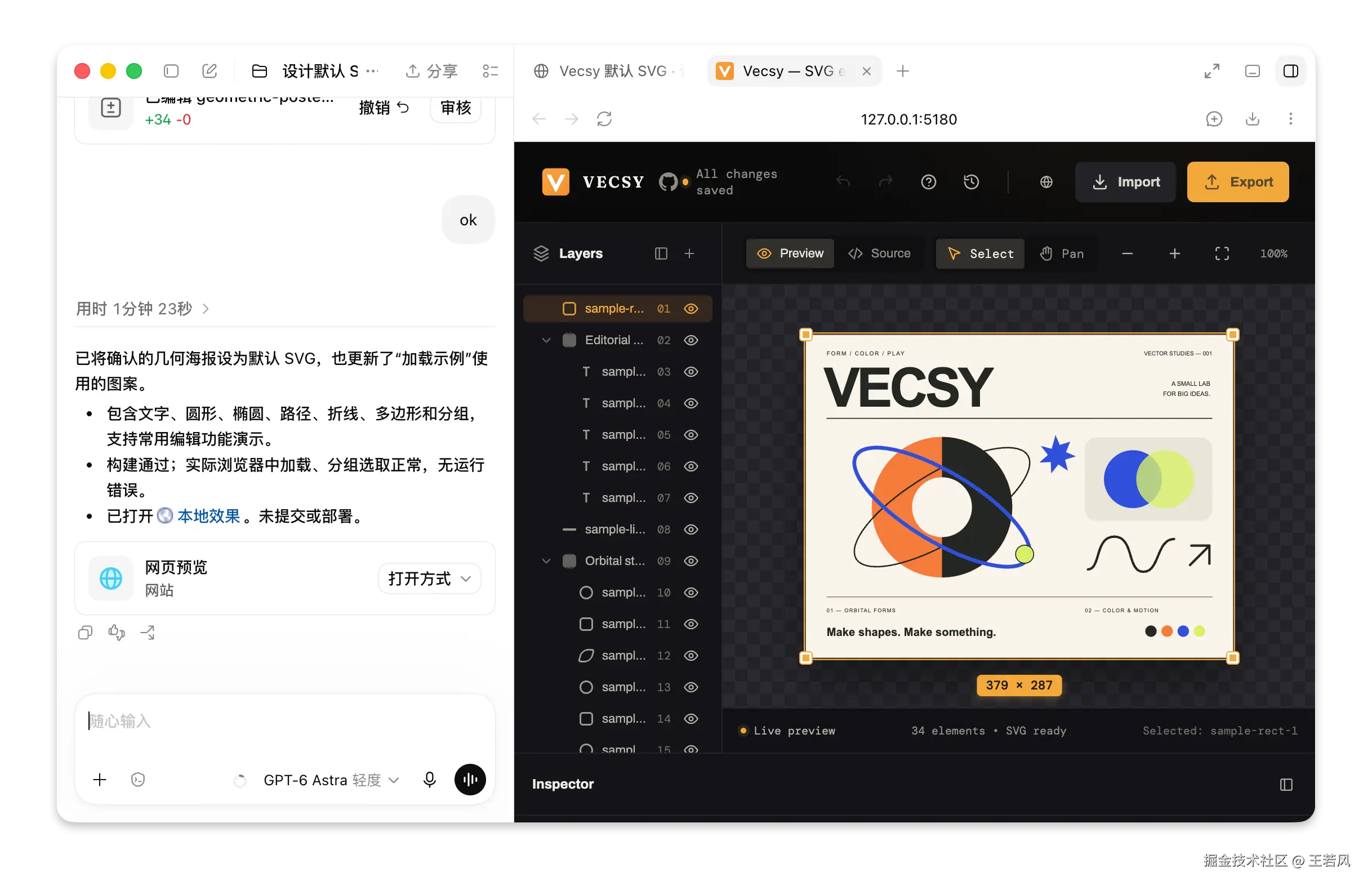This screenshot has width=1372, height=890.
Task: Collapse the Orbital st... group chevron
Action: (546, 561)
